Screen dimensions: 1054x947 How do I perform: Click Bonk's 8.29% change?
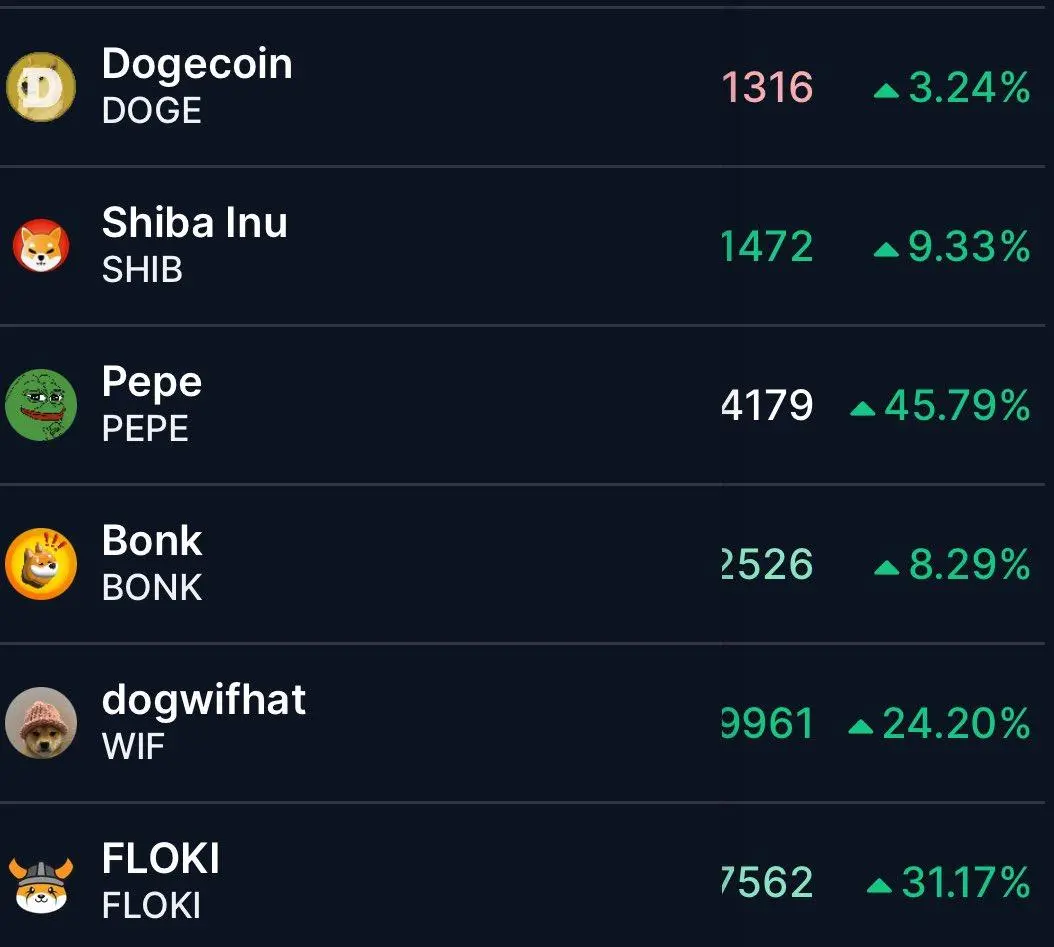[969, 564]
